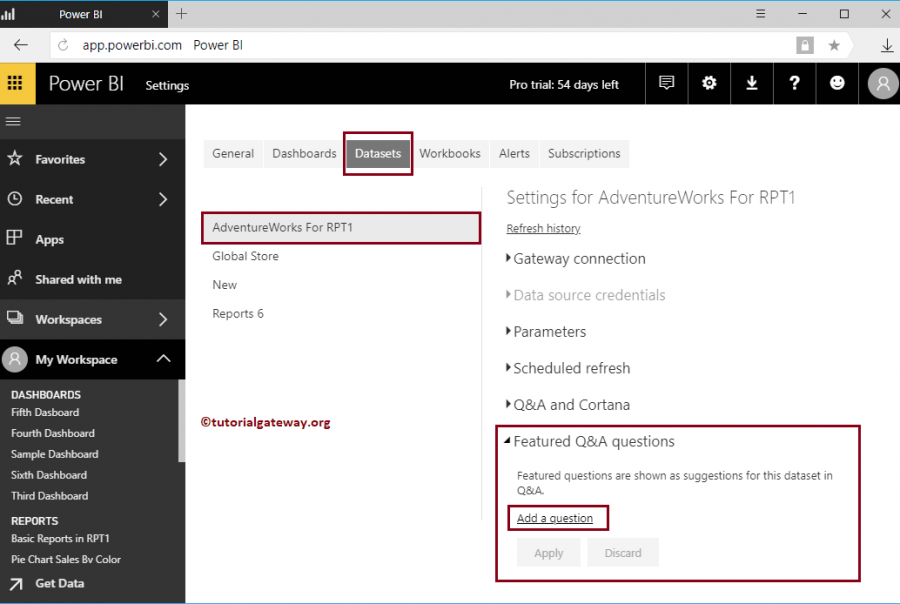900x604 pixels.
Task: Open the help question mark menu
Action: point(794,83)
